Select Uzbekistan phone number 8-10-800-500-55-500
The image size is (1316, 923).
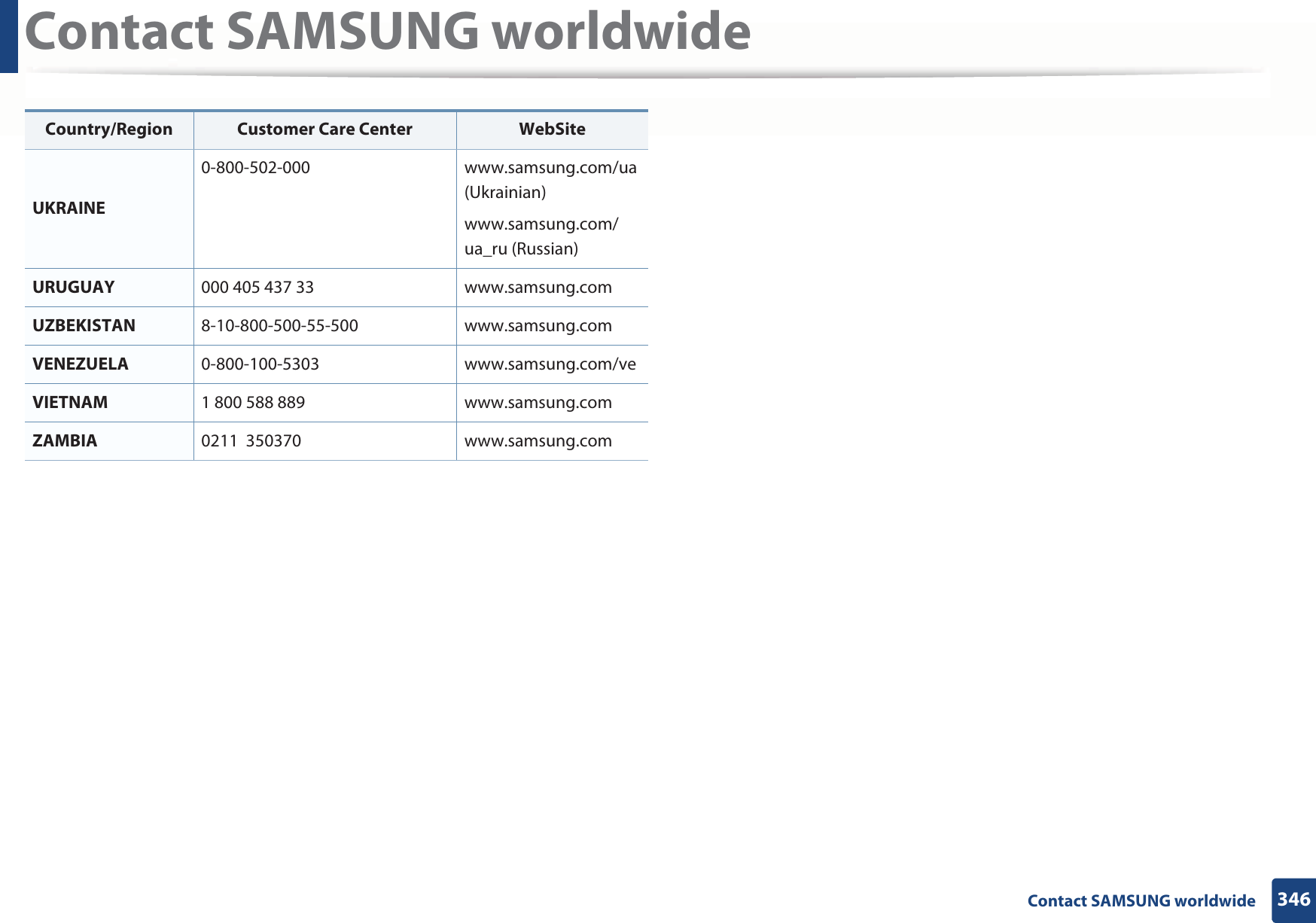pos(279,326)
